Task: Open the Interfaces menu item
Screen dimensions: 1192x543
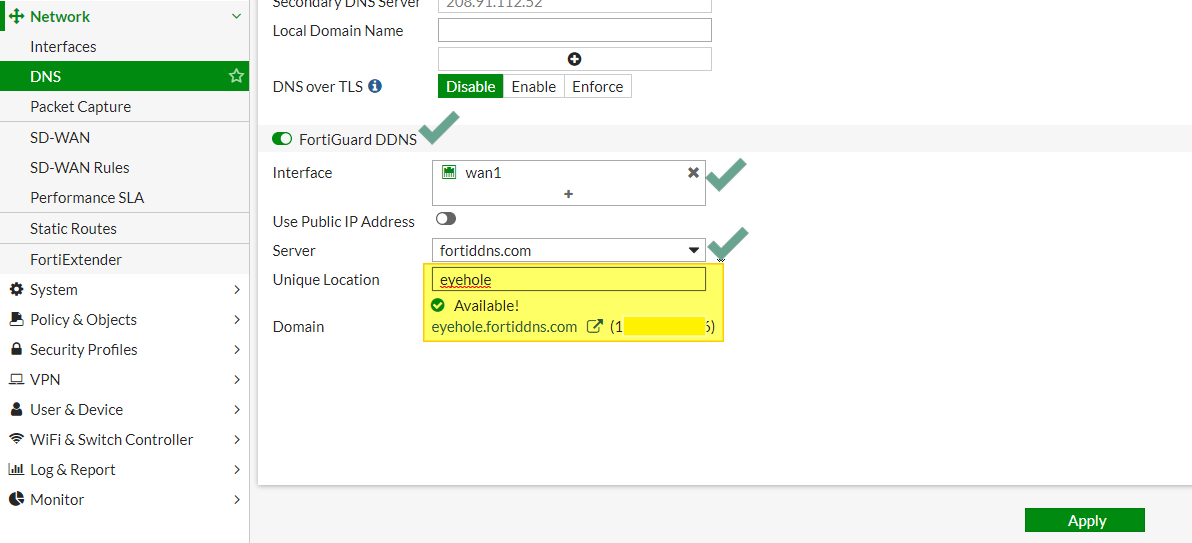Action: tap(125, 46)
